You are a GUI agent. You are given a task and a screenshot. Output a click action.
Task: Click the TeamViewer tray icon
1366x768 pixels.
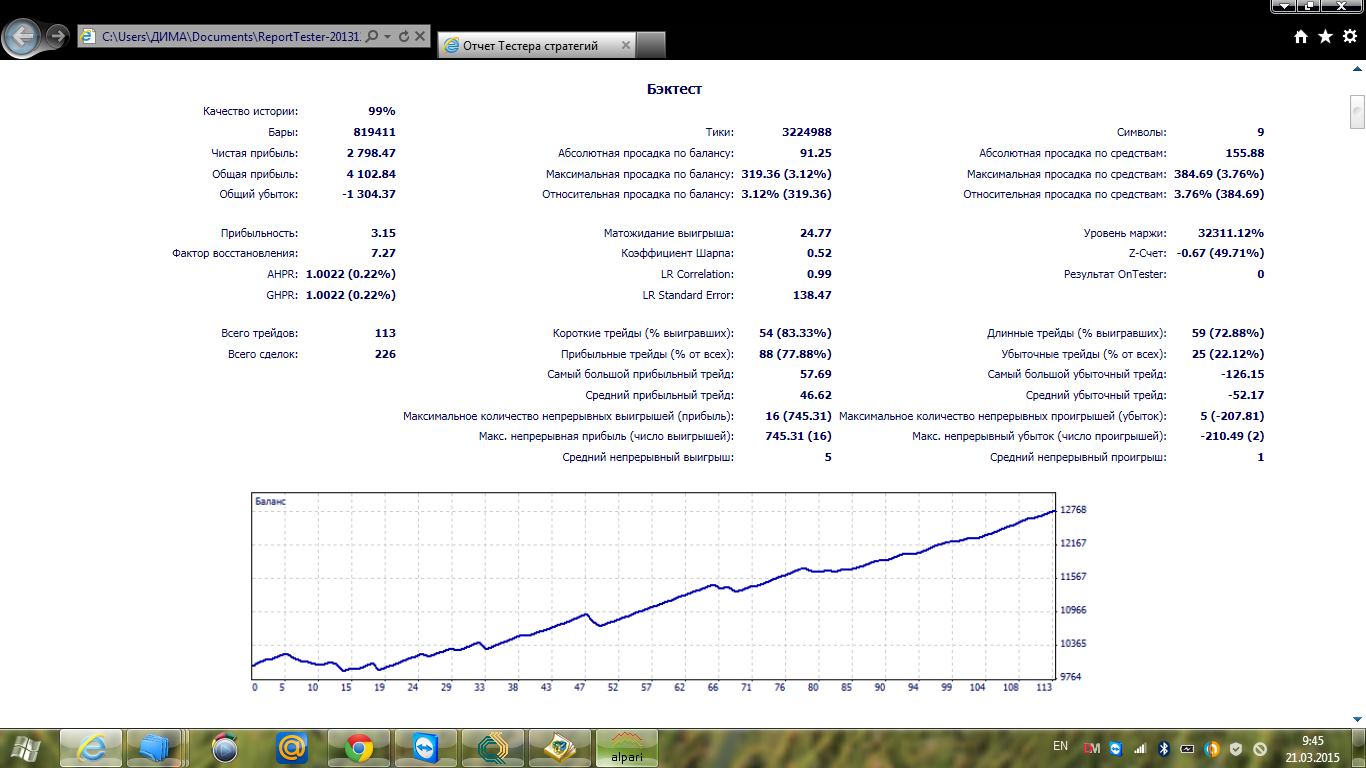coord(1115,747)
